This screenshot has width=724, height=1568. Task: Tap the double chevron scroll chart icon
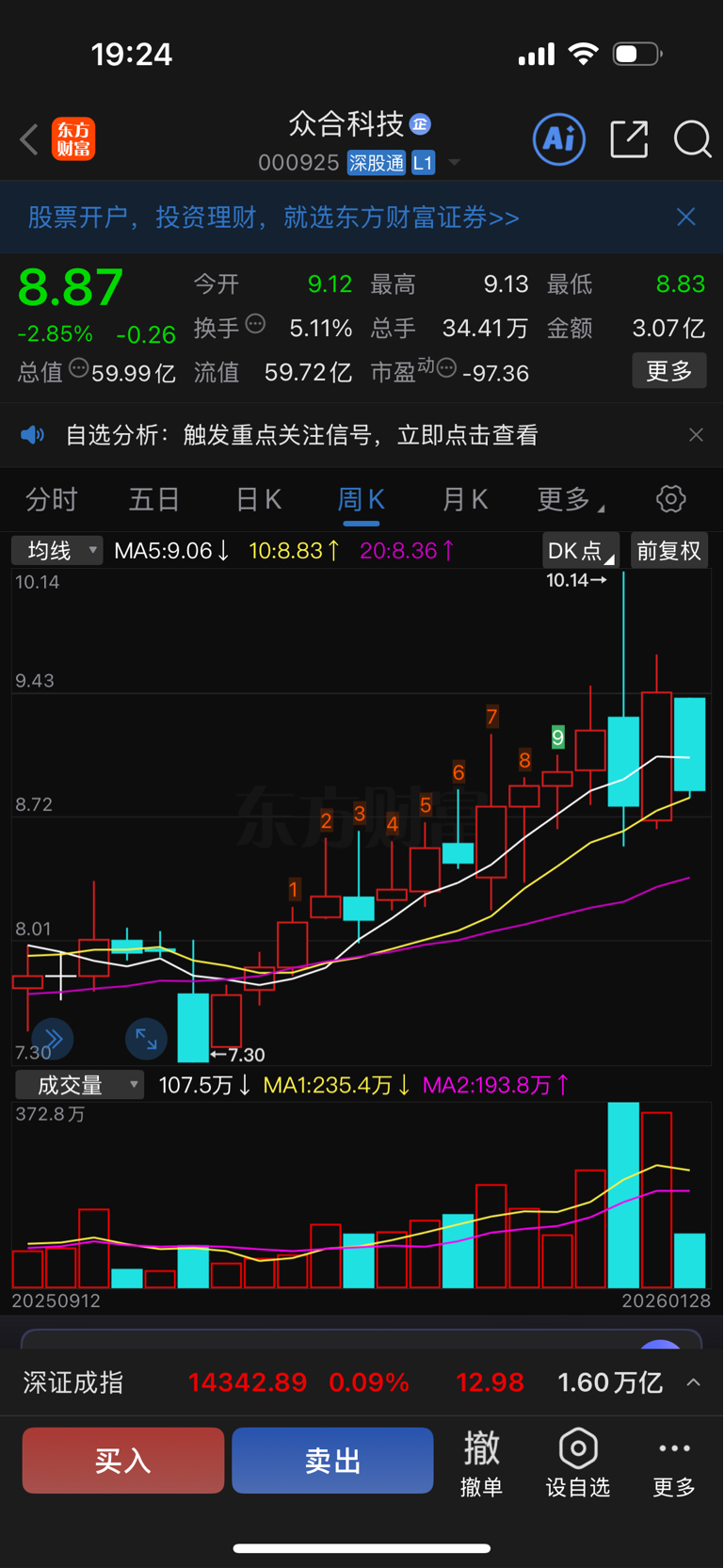click(53, 1039)
